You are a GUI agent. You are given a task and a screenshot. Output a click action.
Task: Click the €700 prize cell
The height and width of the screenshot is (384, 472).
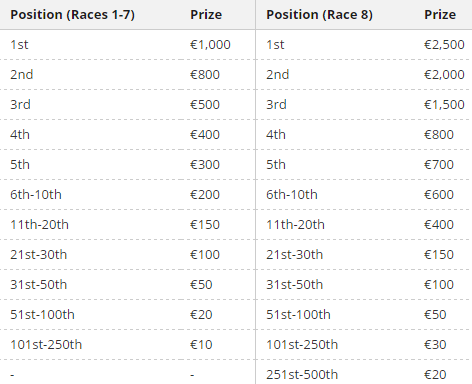point(439,165)
